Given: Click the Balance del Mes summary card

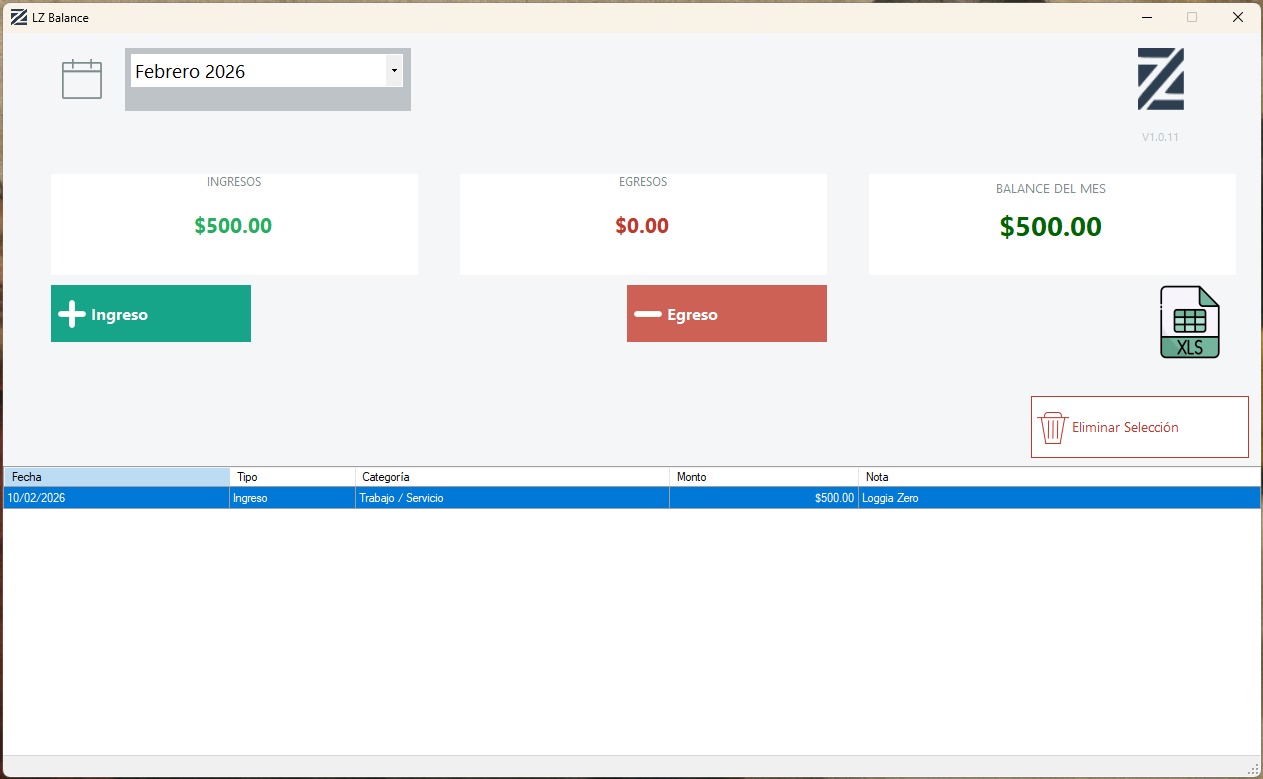Looking at the screenshot, I should coord(1051,224).
